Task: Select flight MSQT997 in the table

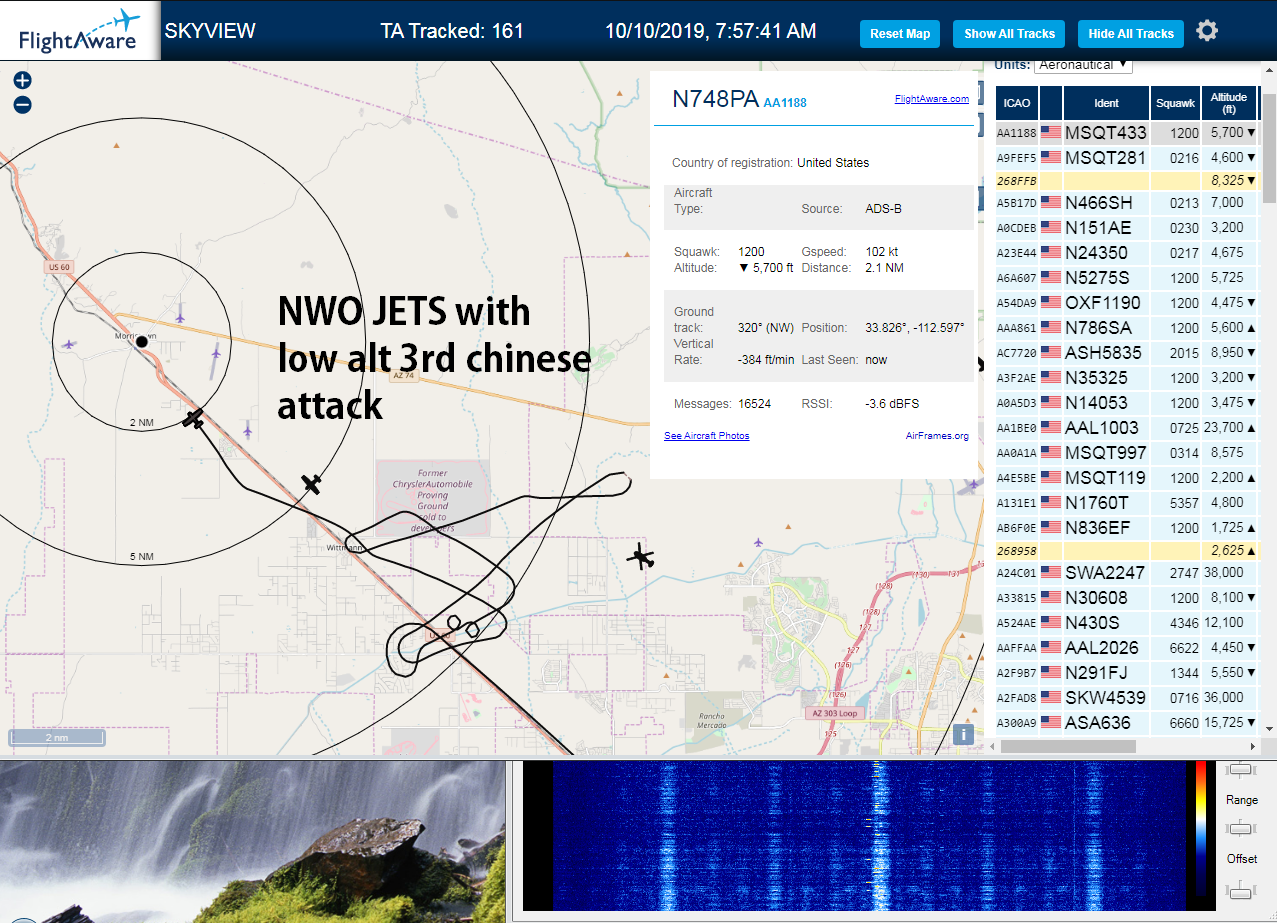Action: [x=1127, y=452]
